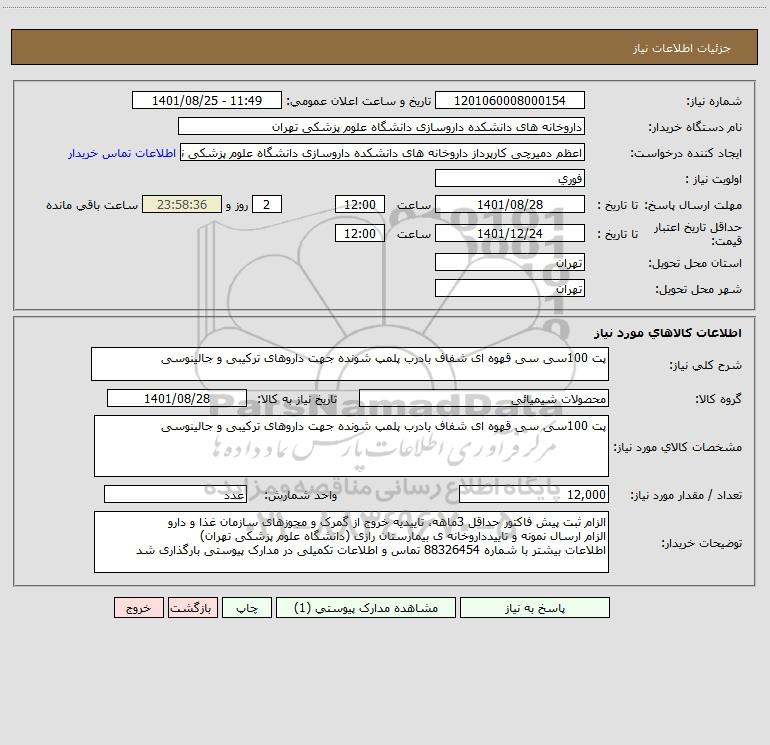The image size is (770, 745).
Task: Click the announcement date 1401/08/25 - 11:49 field
Action: [207, 100]
